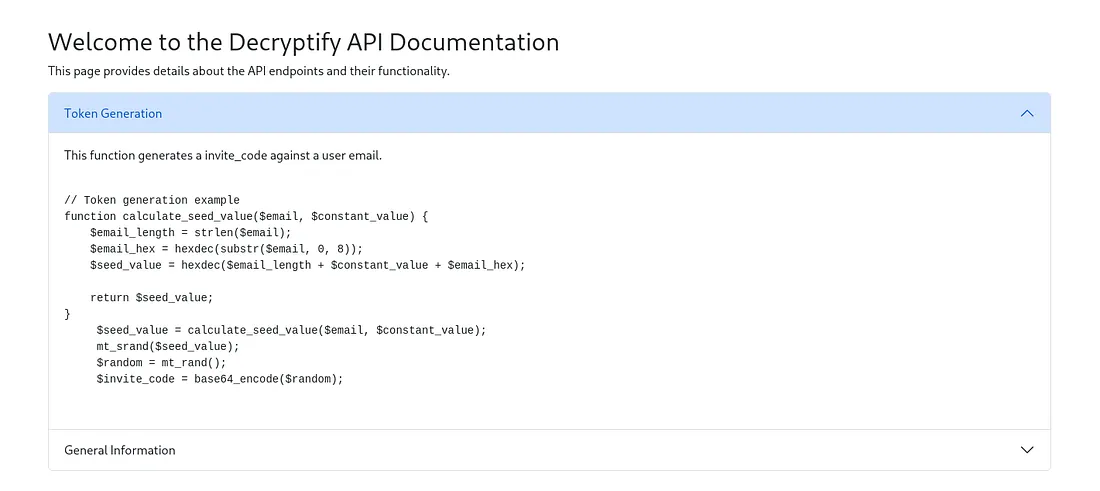Click the Token generation example comment line
The width and height of the screenshot is (1100, 491).
click(152, 200)
